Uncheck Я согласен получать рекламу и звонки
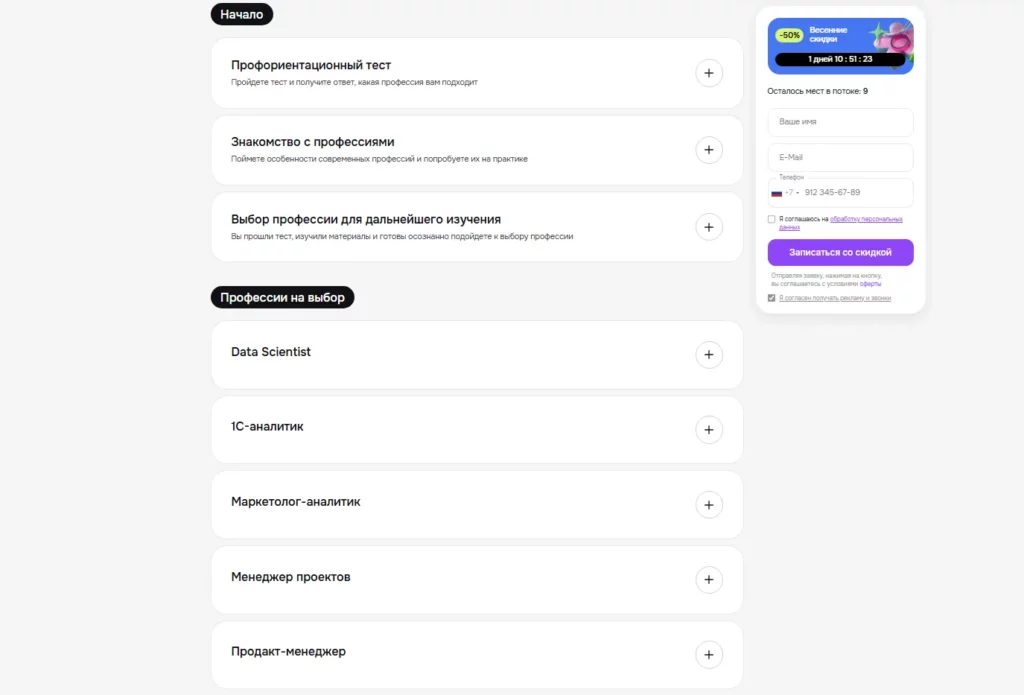This screenshot has width=1024, height=695. pyautogui.click(x=771, y=297)
